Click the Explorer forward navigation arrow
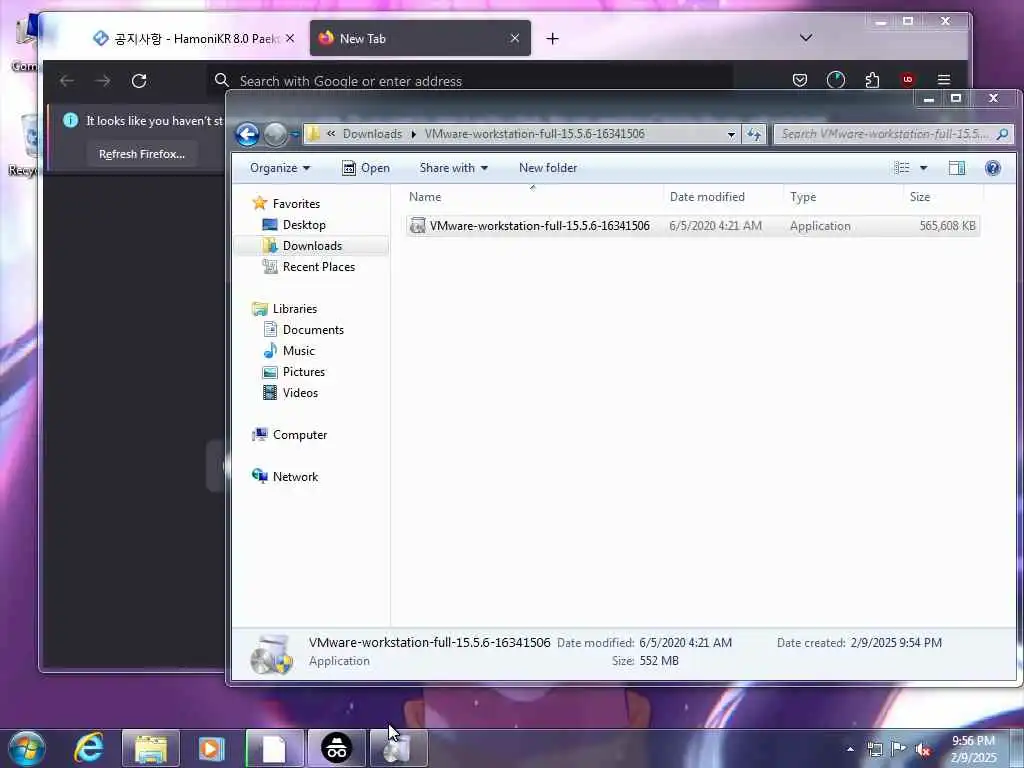 276,135
